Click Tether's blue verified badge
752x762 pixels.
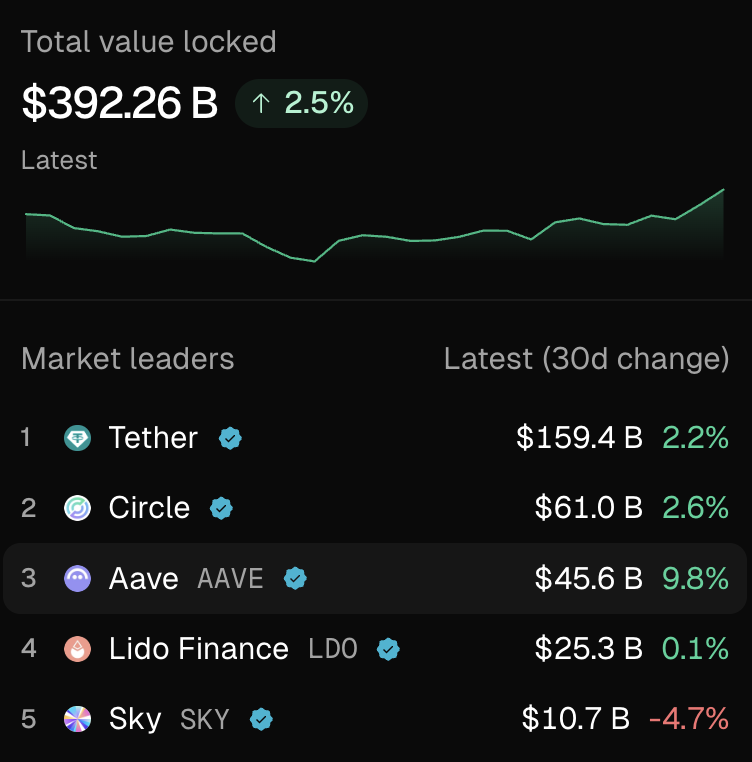tap(230, 438)
